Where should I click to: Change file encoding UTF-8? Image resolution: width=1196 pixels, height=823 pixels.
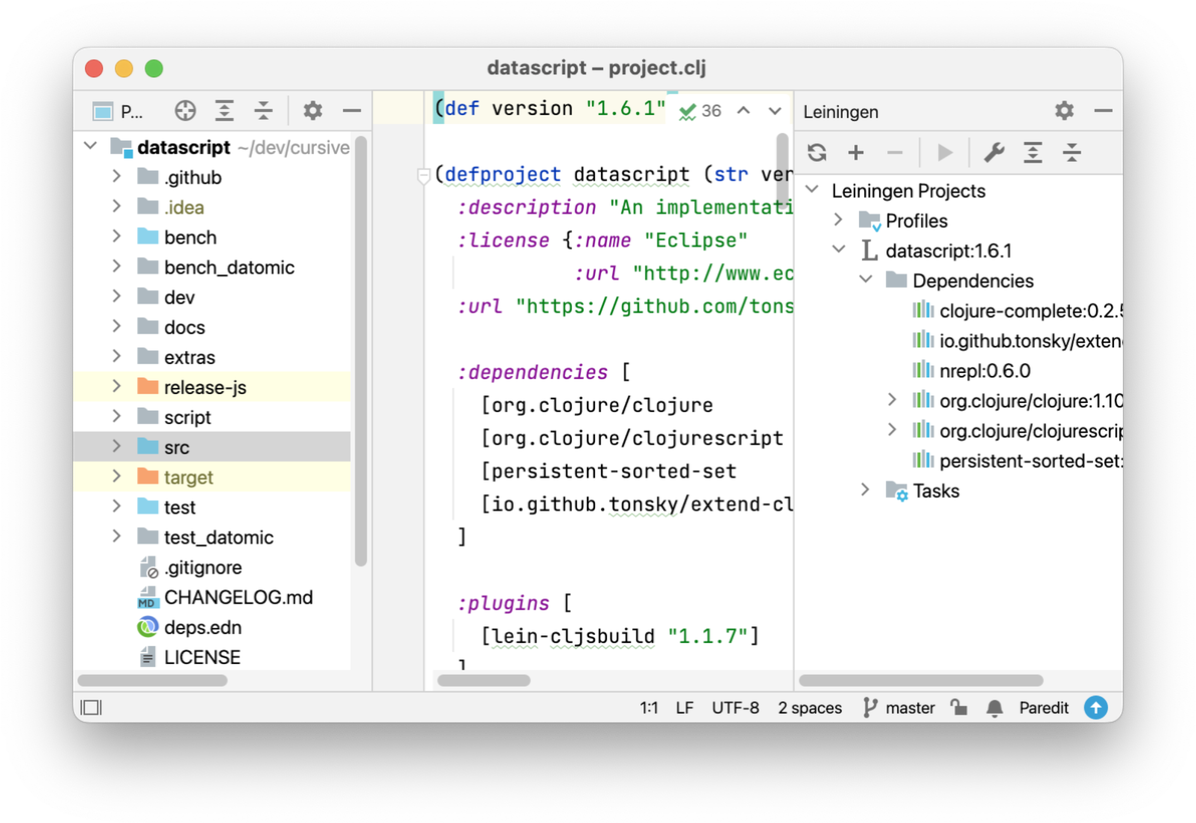coord(735,708)
